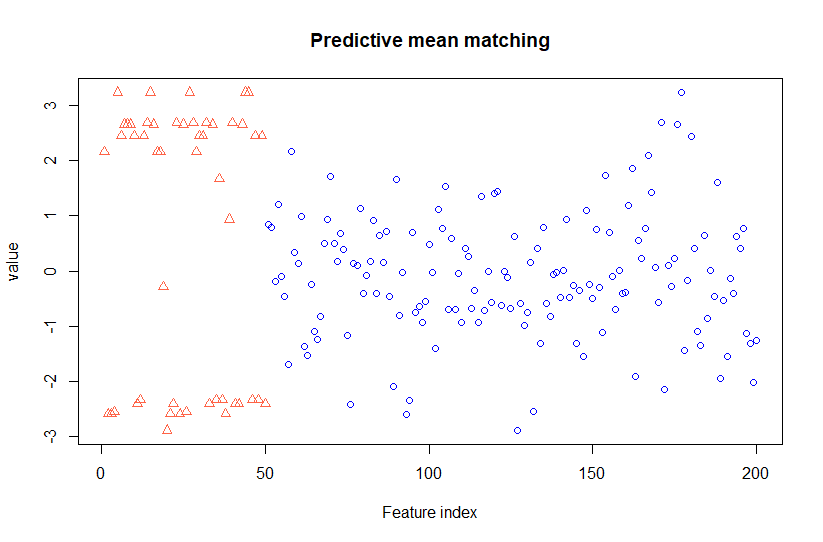Select the y-axis tick label 1

59,215
